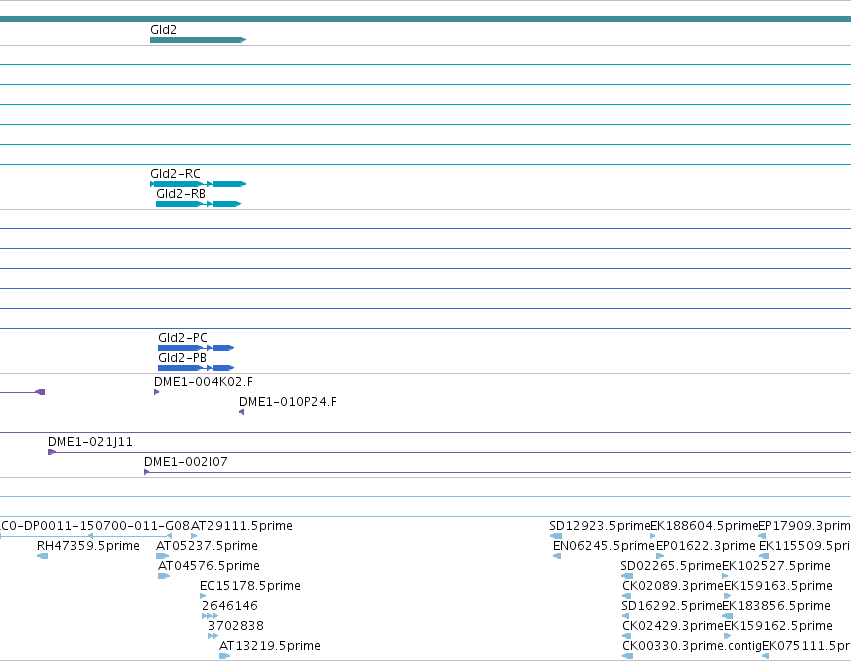This screenshot has width=851, height=661.
Task: Click the AT05237.5prime EST glyph
Action: pos(162,556)
